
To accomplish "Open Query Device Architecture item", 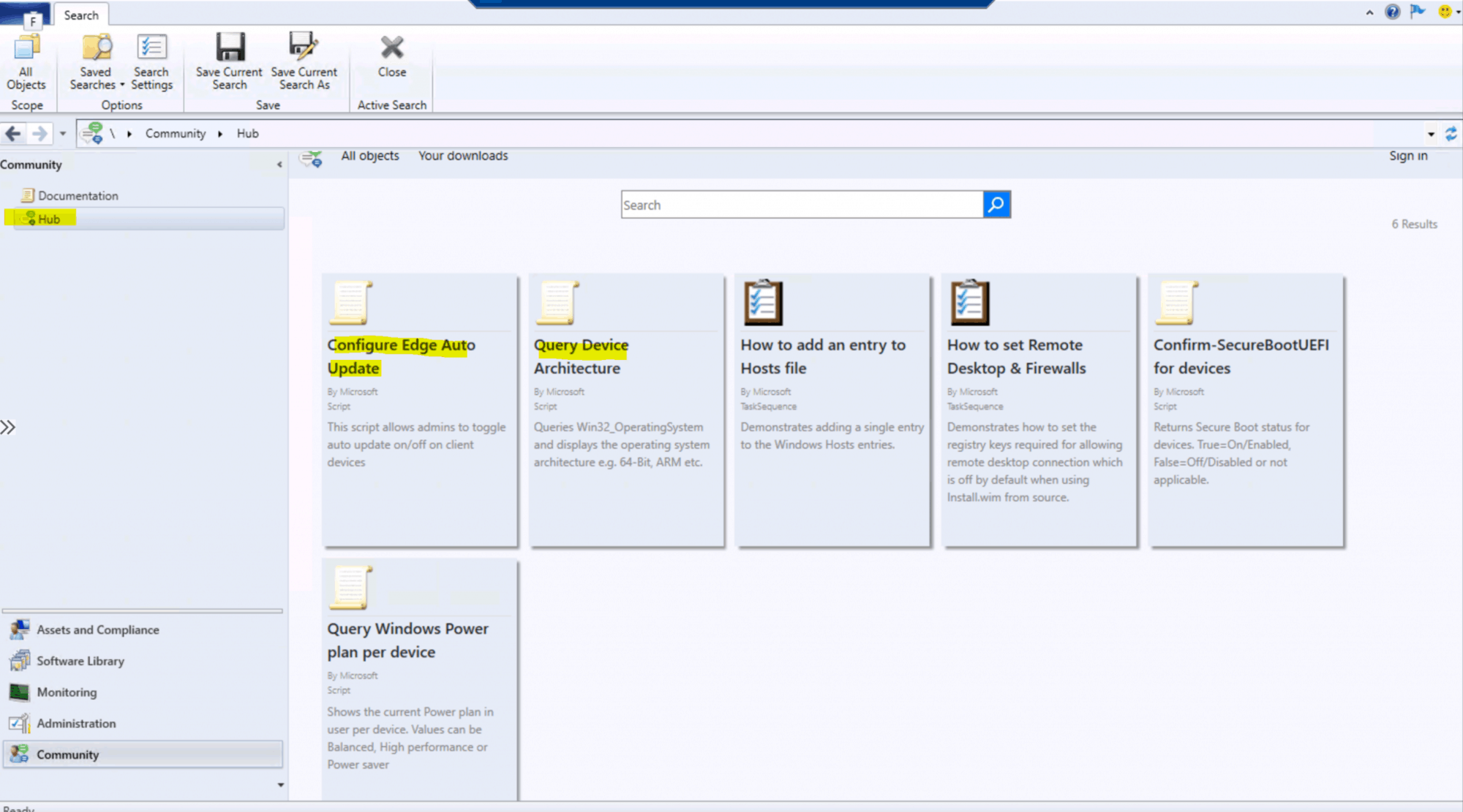I will pyautogui.click(x=581, y=356).
